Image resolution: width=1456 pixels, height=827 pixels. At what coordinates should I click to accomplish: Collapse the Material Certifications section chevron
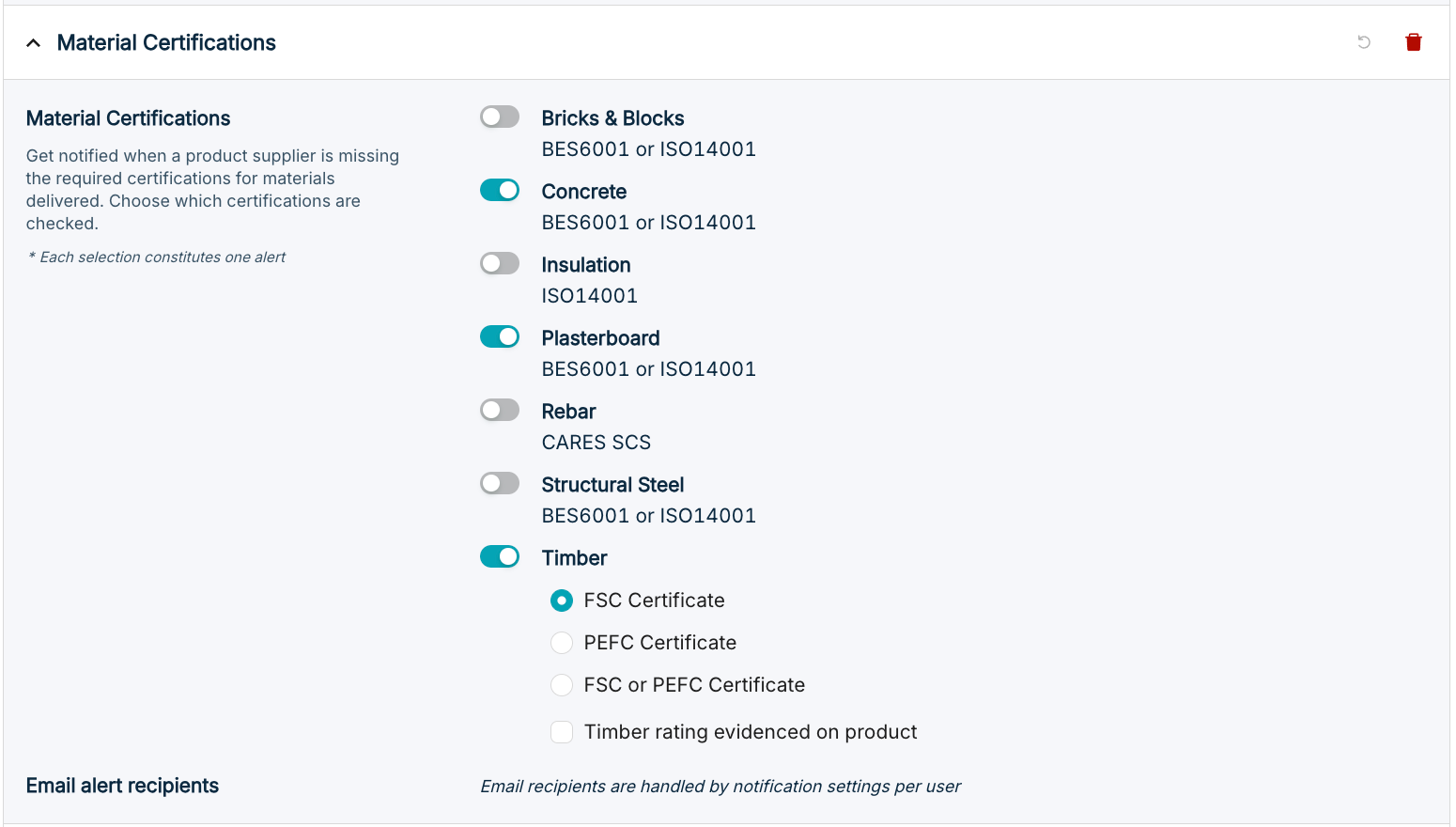(34, 43)
